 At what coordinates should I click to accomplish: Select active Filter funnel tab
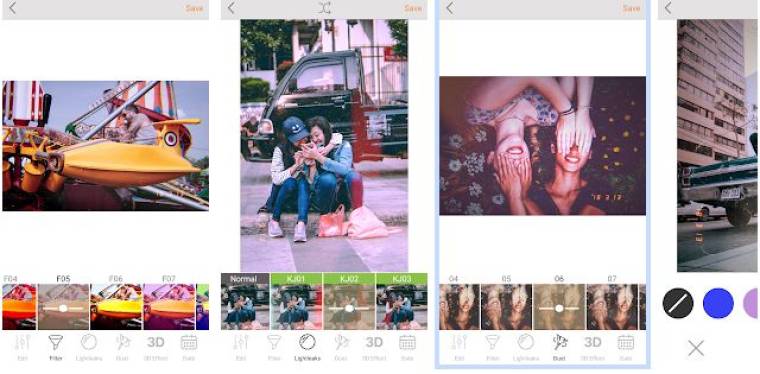56,348
